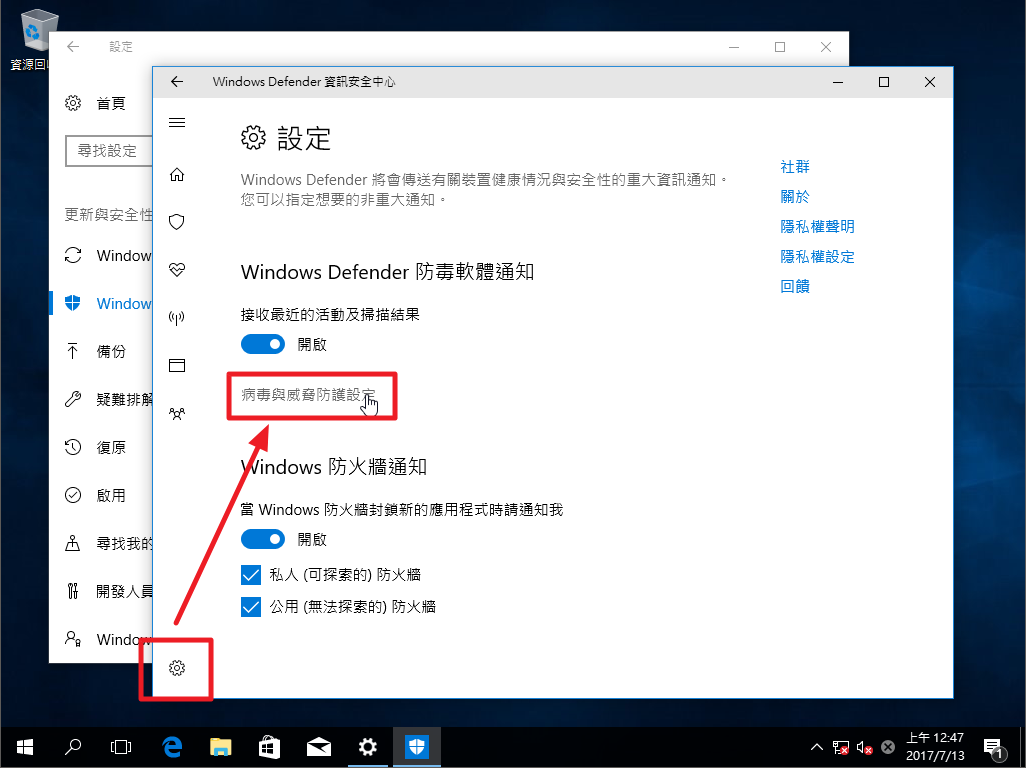Image resolution: width=1026 pixels, height=768 pixels.
Task: Click back arrow in Defender title bar
Action: 177,82
